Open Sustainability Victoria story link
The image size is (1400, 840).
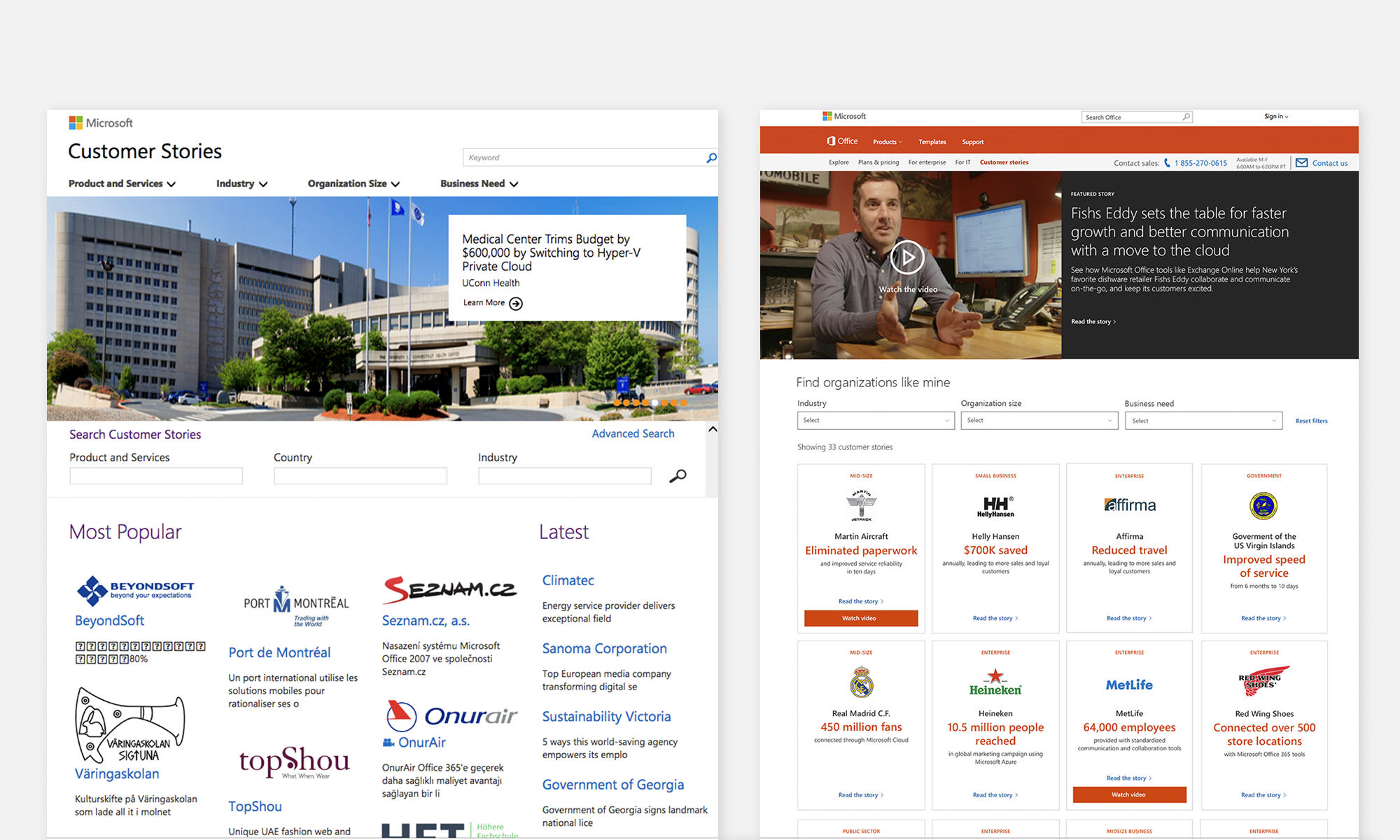point(606,717)
